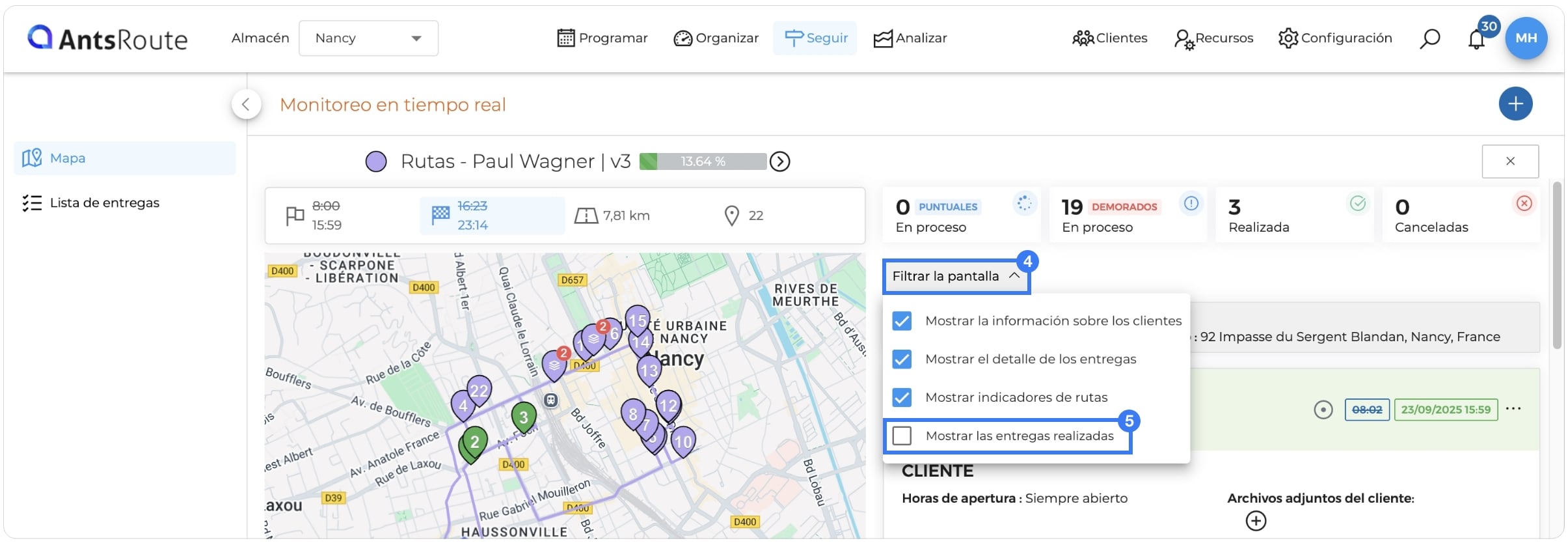Click the start flag time icon
Viewport: 1568px width, 545px height.
click(295, 216)
